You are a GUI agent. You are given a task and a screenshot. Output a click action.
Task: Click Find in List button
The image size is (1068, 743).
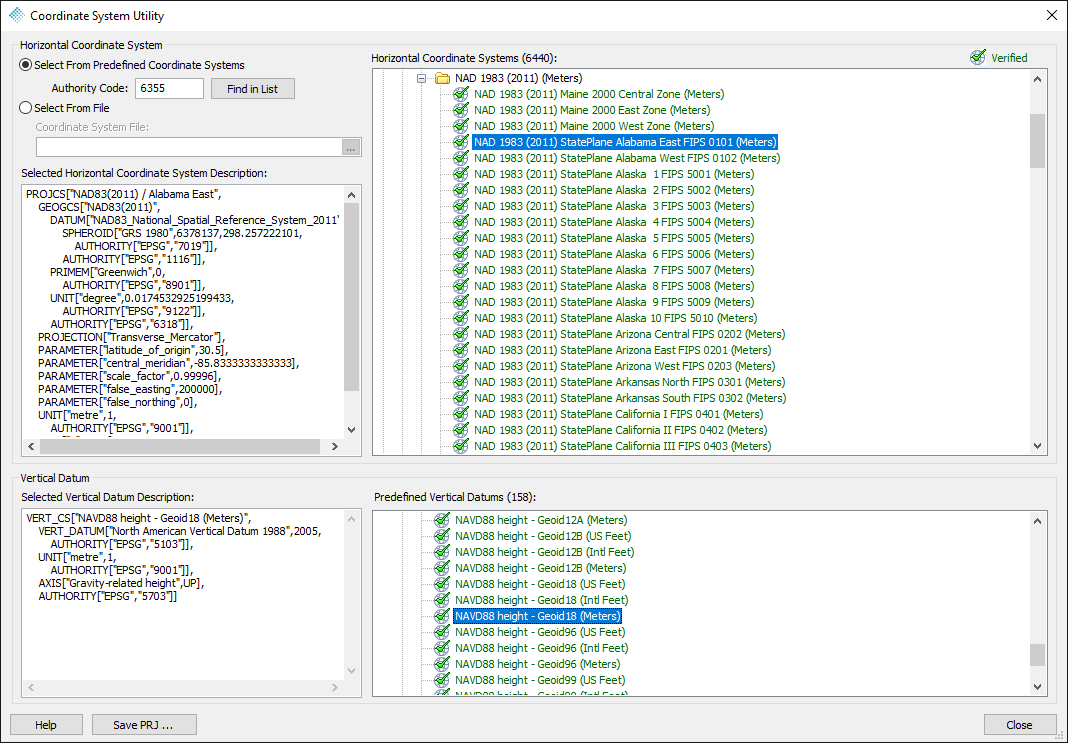pyautogui.click(x=253, y=89)
